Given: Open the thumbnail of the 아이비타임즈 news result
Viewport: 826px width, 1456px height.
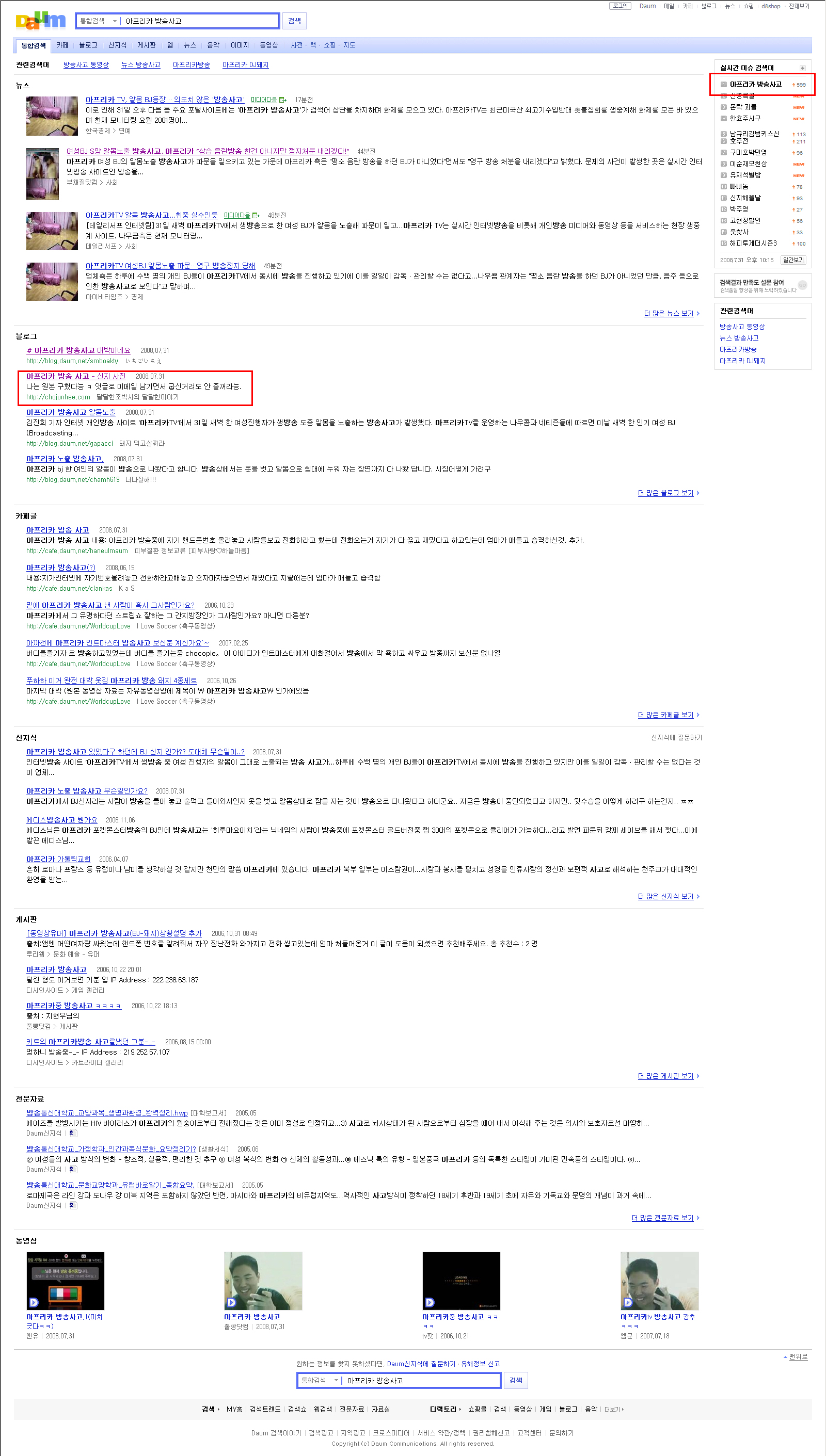Looking at the screenshot, I should (52, 281).
